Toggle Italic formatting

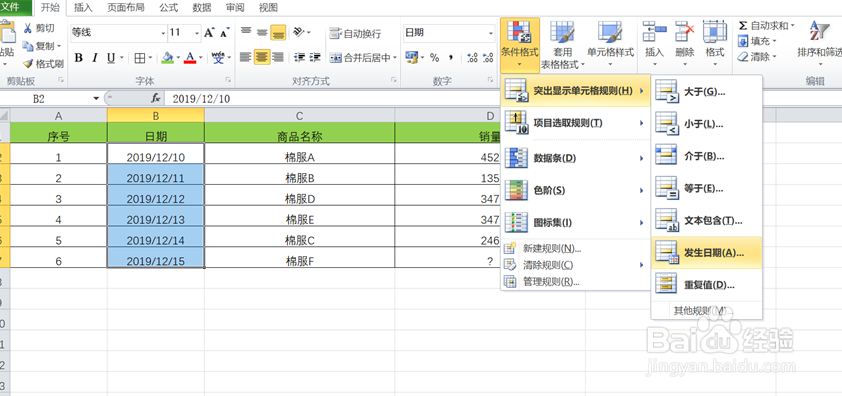[95, 57]
